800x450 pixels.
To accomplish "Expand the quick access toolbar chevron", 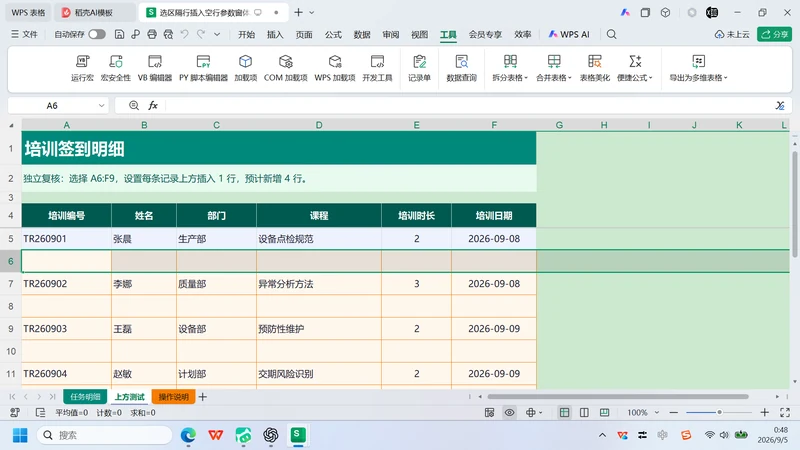I will 217,34.
